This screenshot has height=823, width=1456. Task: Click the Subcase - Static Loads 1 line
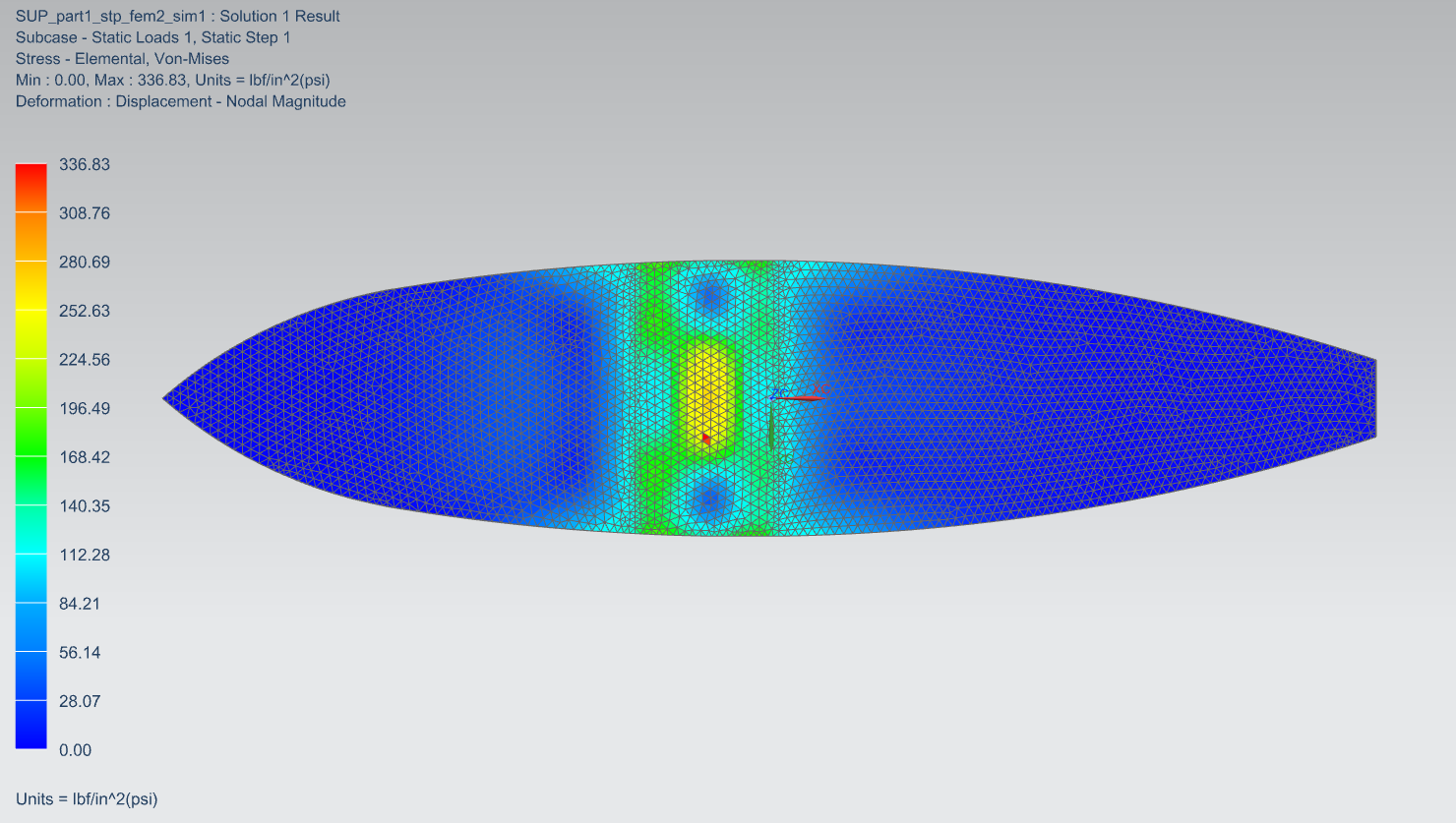(x=153, y=37)
